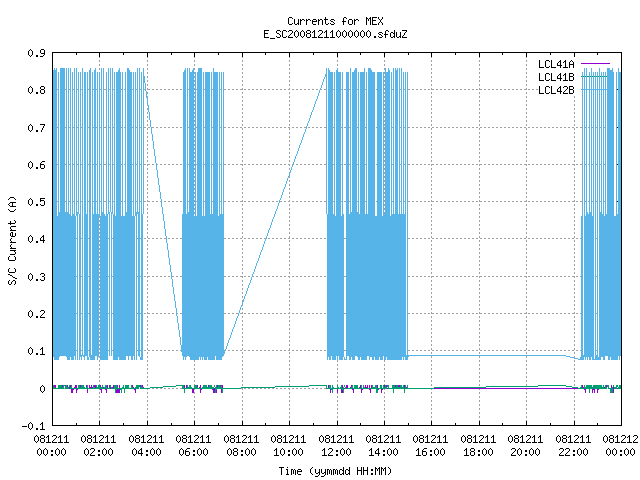Image resolution: width=640 pixels, height=480 pixels.
Task: Click the x-axis tick label 081211 22:00
Action: click(x=573, y=446)
